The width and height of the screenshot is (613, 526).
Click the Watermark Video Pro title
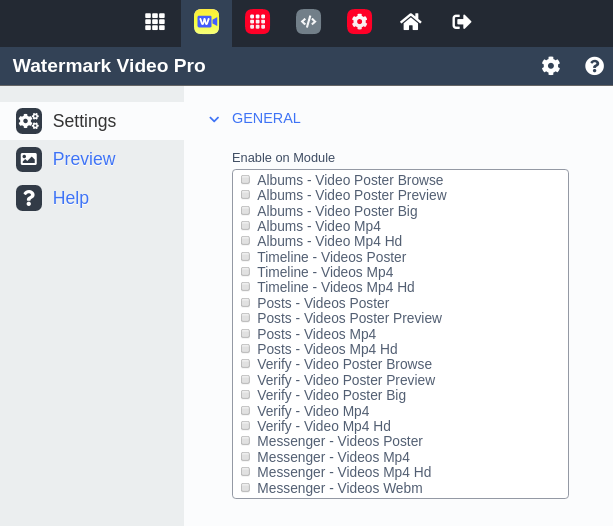point(109,66)
